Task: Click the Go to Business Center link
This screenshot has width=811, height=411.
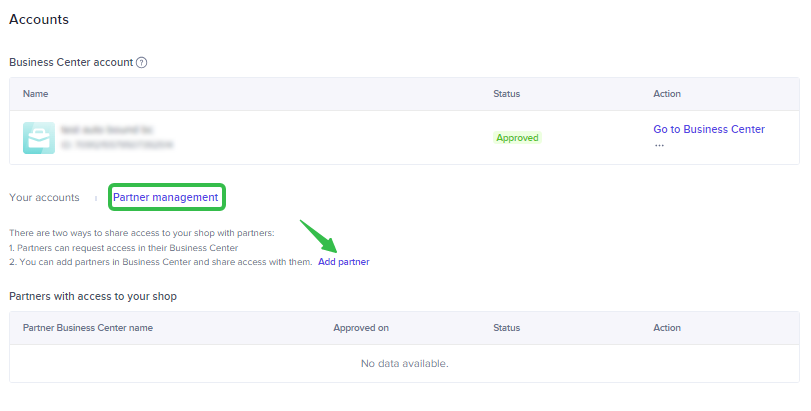Action: click(x=709, y=129)
